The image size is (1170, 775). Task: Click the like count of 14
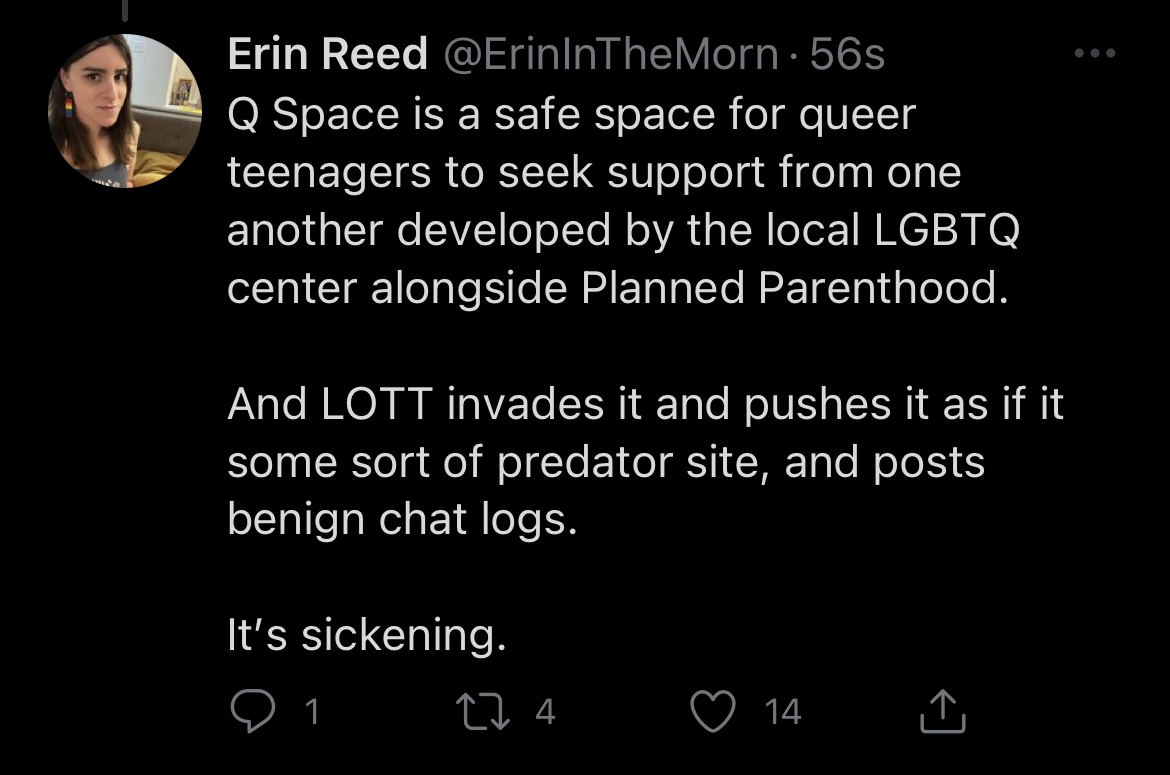pyautogui.click(x=783, y=711)
